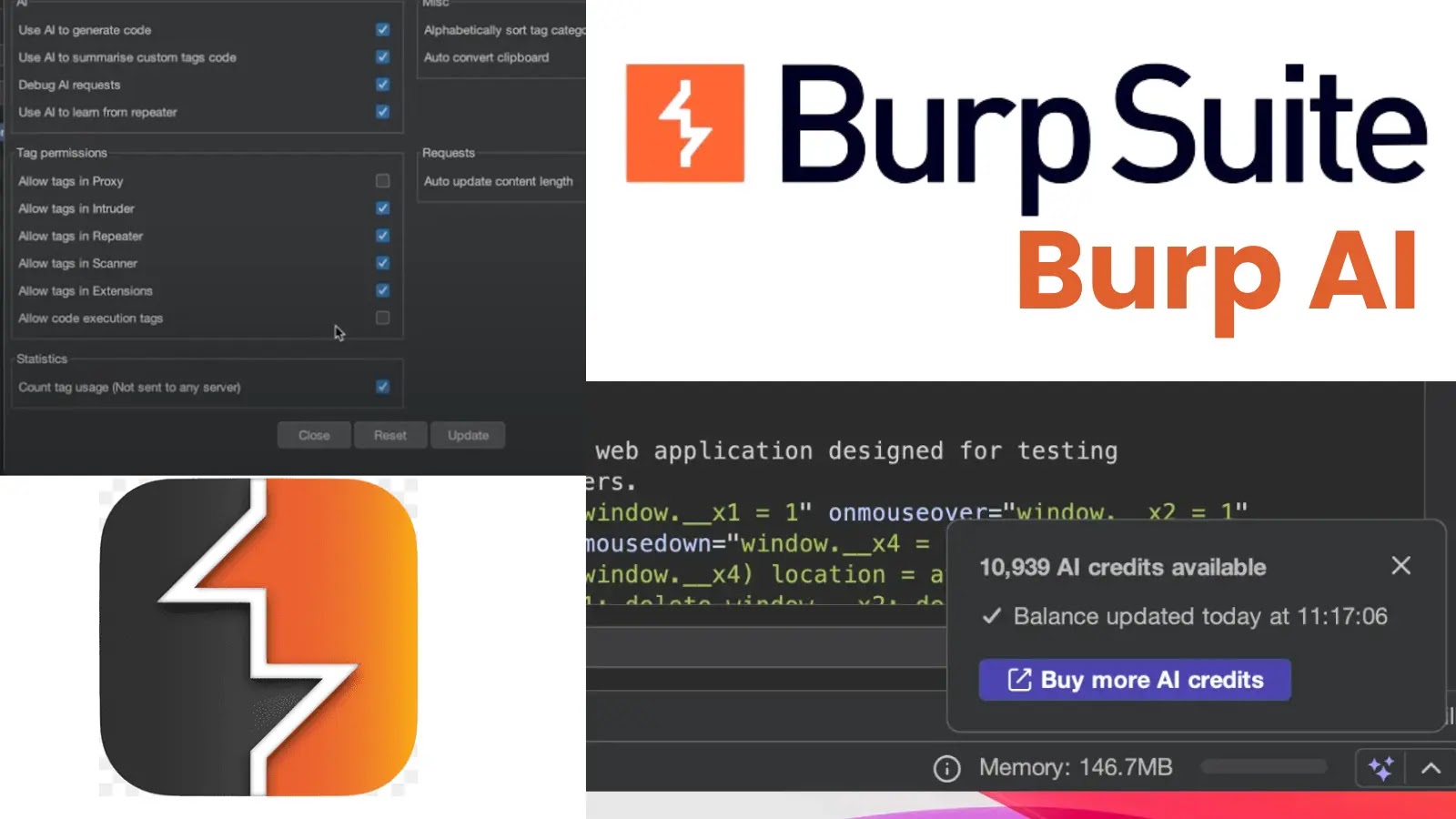Click the Alphabetically sort tag categories option
This screenshot has height=819, width=1456.
click(504, 30)
